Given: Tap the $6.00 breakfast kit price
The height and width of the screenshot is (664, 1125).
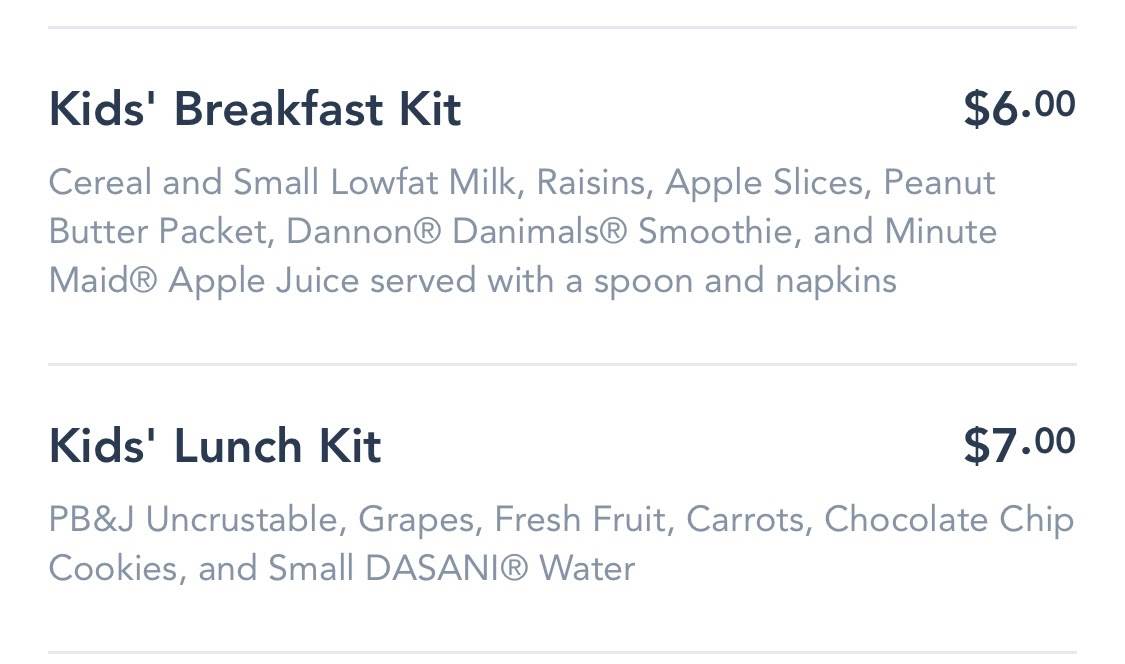Looking at the screenshot, I should [1018, 108].
